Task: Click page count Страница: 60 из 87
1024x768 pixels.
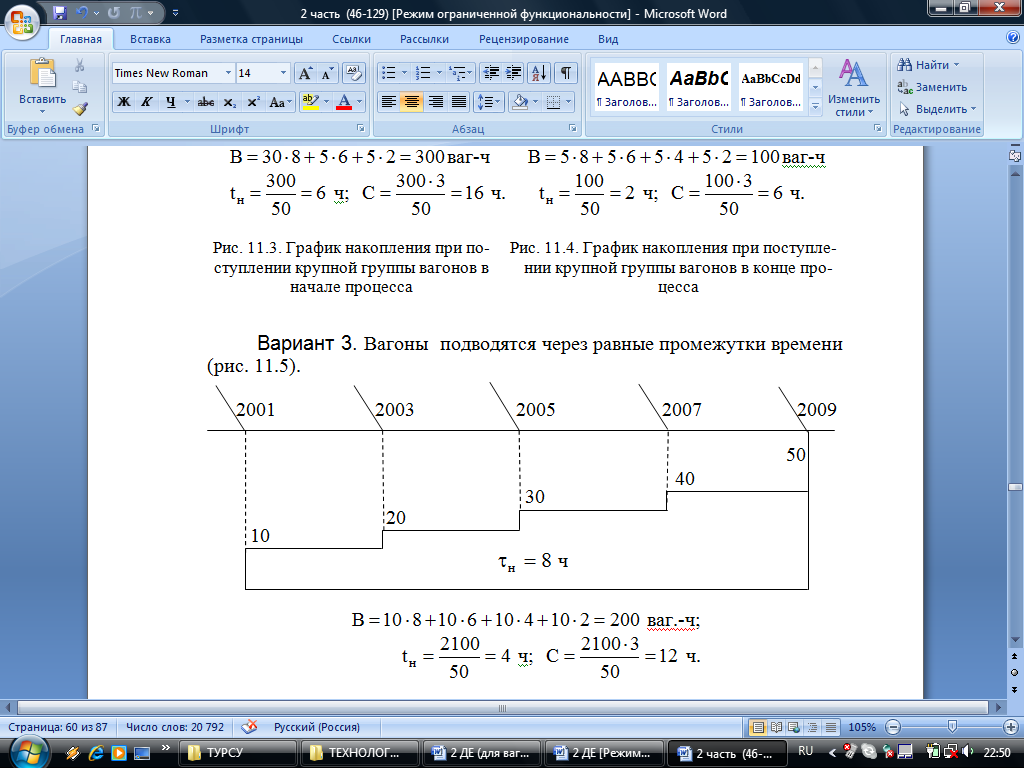Action: (57, 727)
